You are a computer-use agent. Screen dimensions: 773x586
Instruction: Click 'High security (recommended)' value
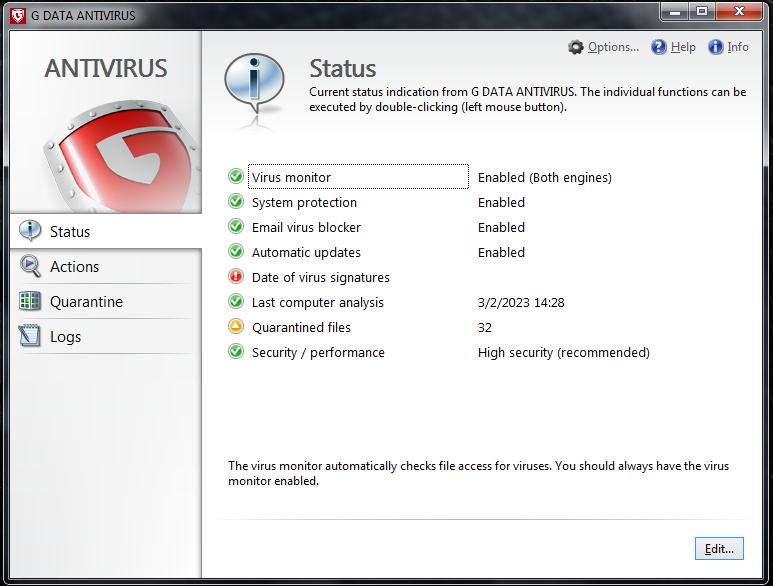[x=563, y=353]
